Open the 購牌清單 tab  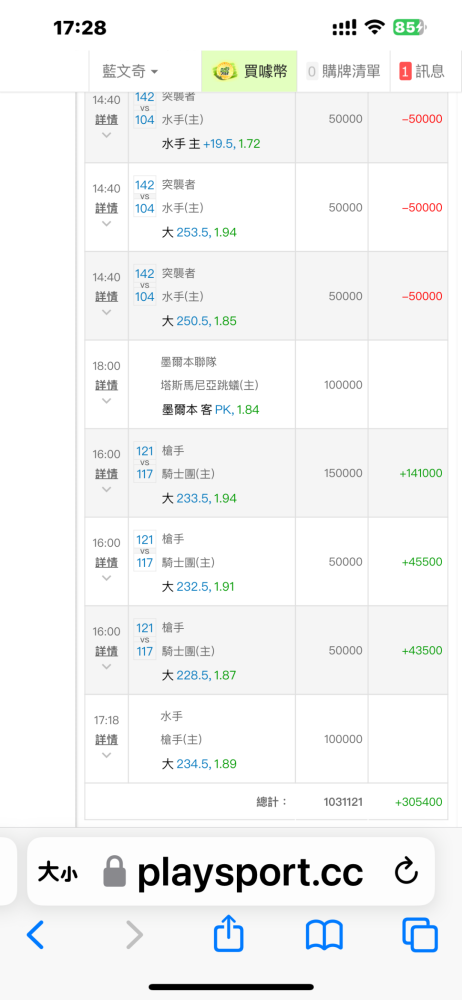point(343,71)
